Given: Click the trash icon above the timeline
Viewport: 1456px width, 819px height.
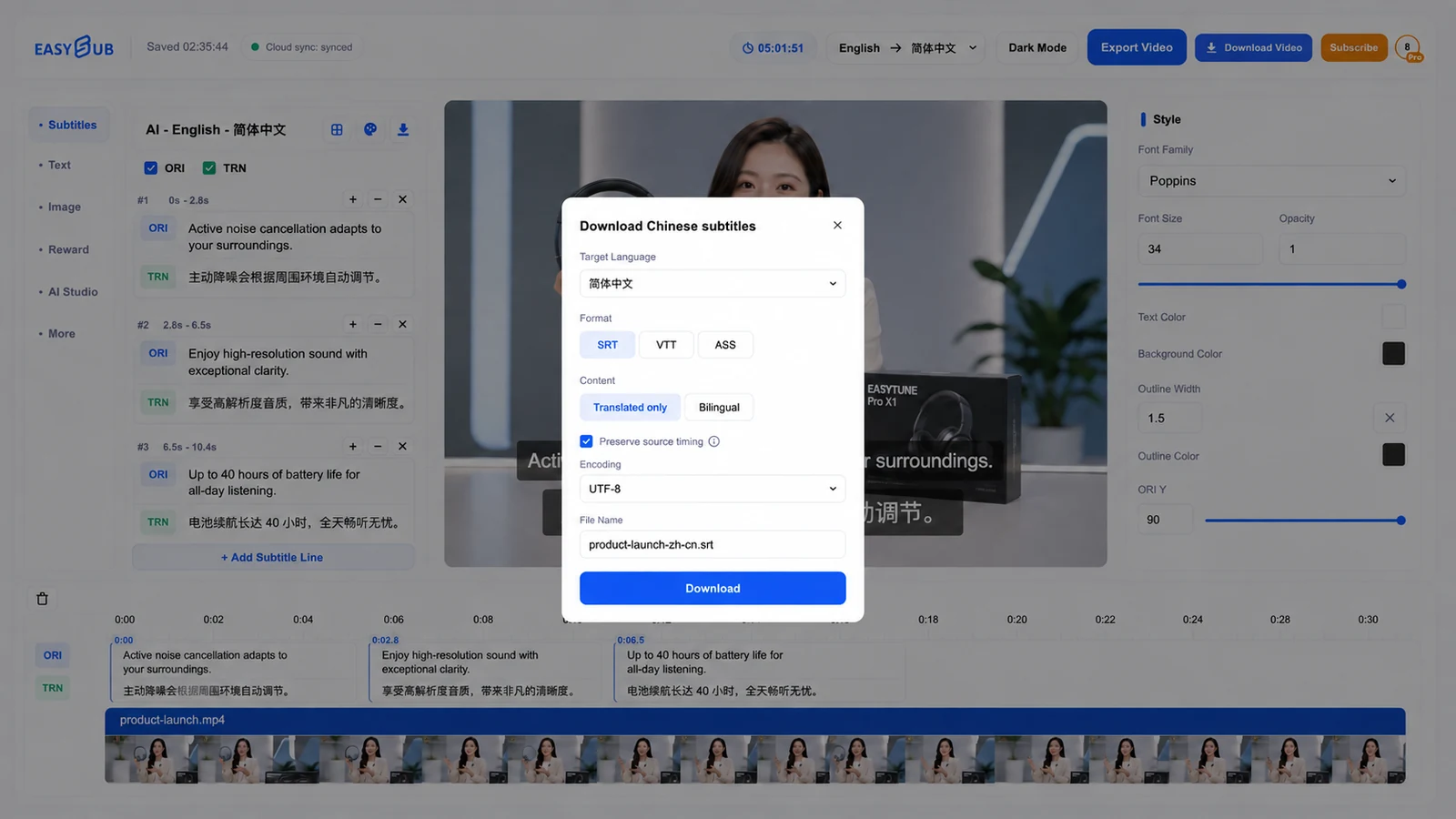Looking at the screenshot, I should click(42, 599).
